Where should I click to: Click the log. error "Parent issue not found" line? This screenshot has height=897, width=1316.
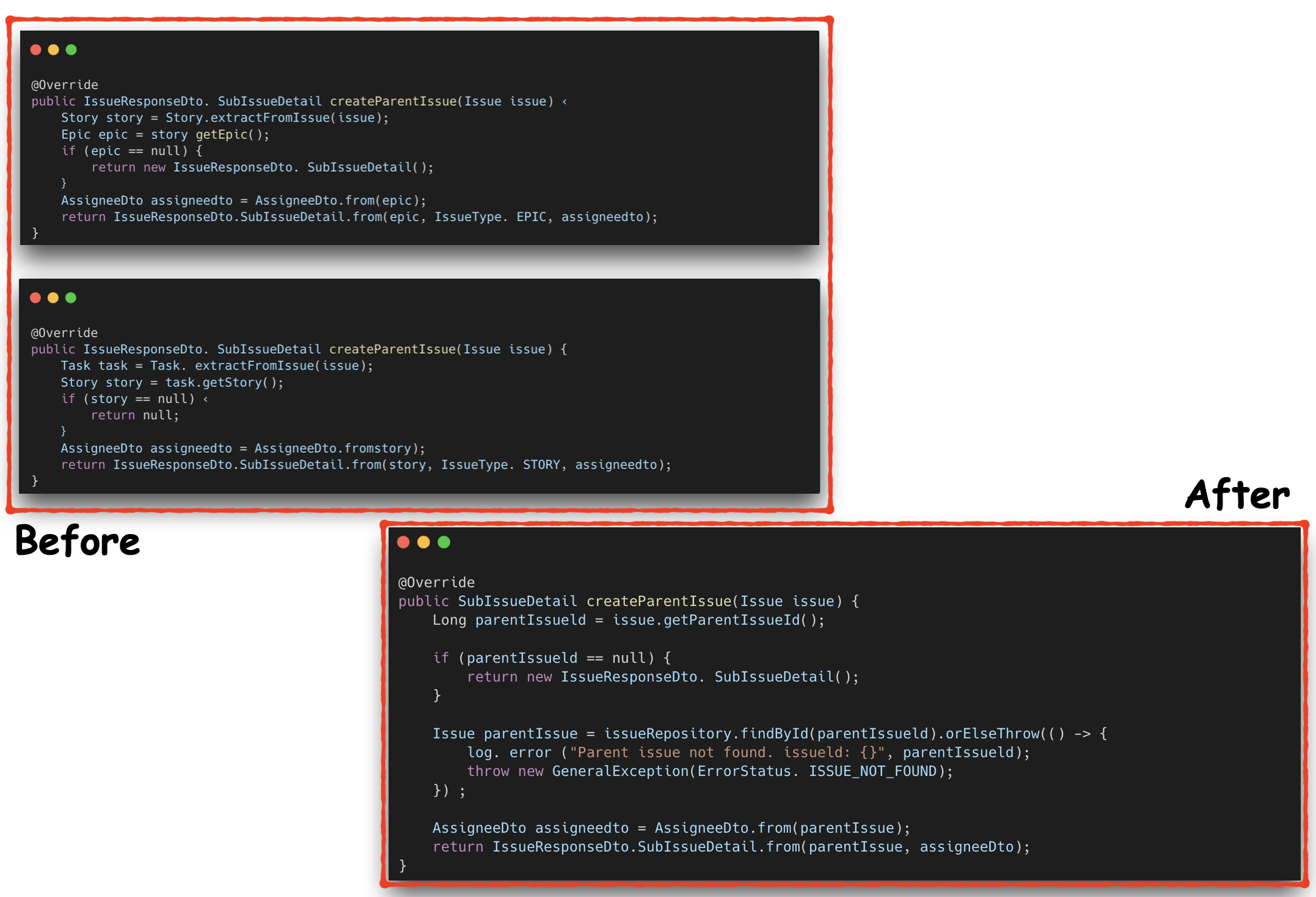[748, 753]
